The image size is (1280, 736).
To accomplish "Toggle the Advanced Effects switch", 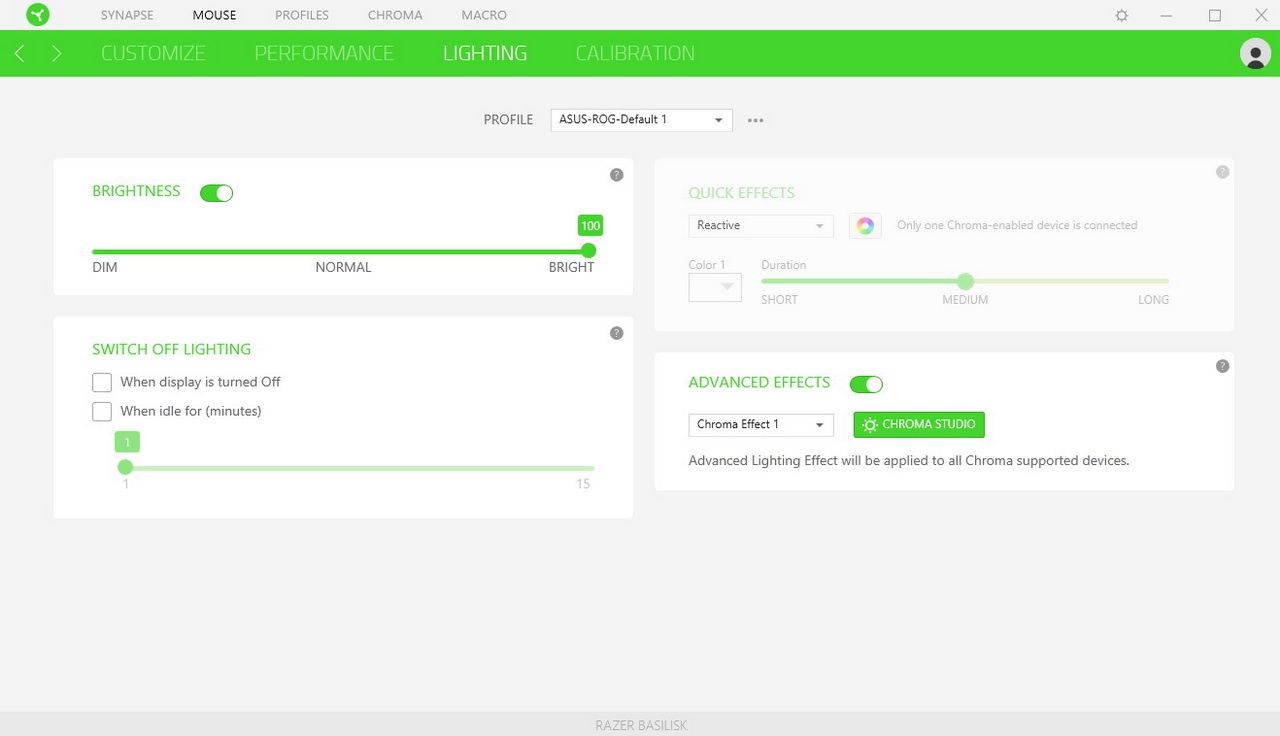I will coord(866,384).
